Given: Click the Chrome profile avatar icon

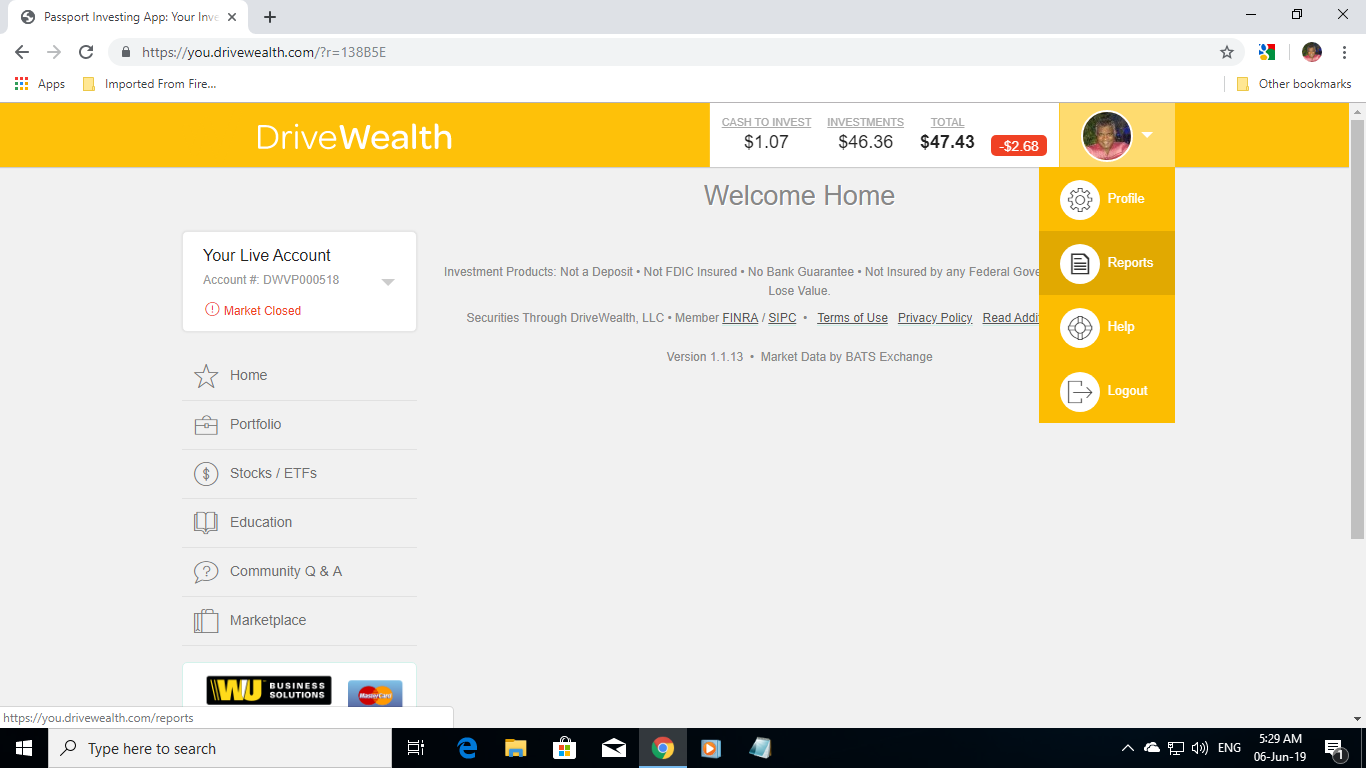Looking at the screenshot, I should (1312, 52).
